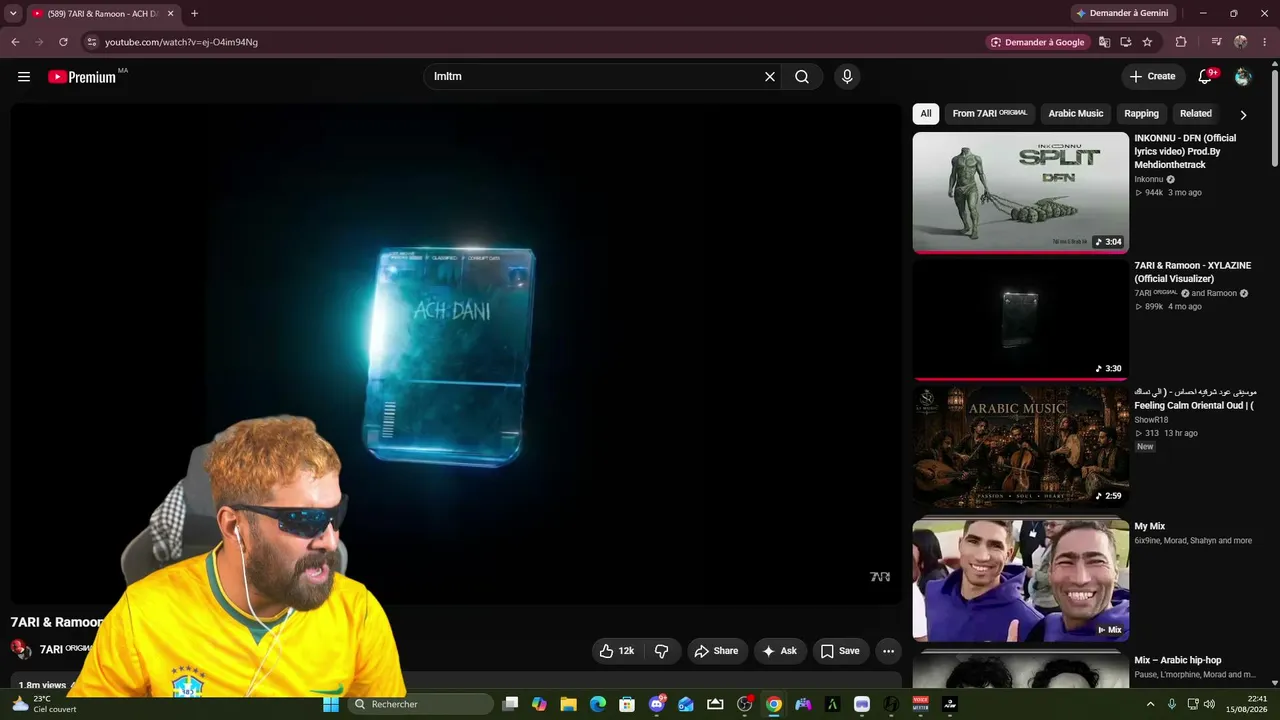Click Demander à Google lens button
1280x720 pixels.
[1038, 42]
